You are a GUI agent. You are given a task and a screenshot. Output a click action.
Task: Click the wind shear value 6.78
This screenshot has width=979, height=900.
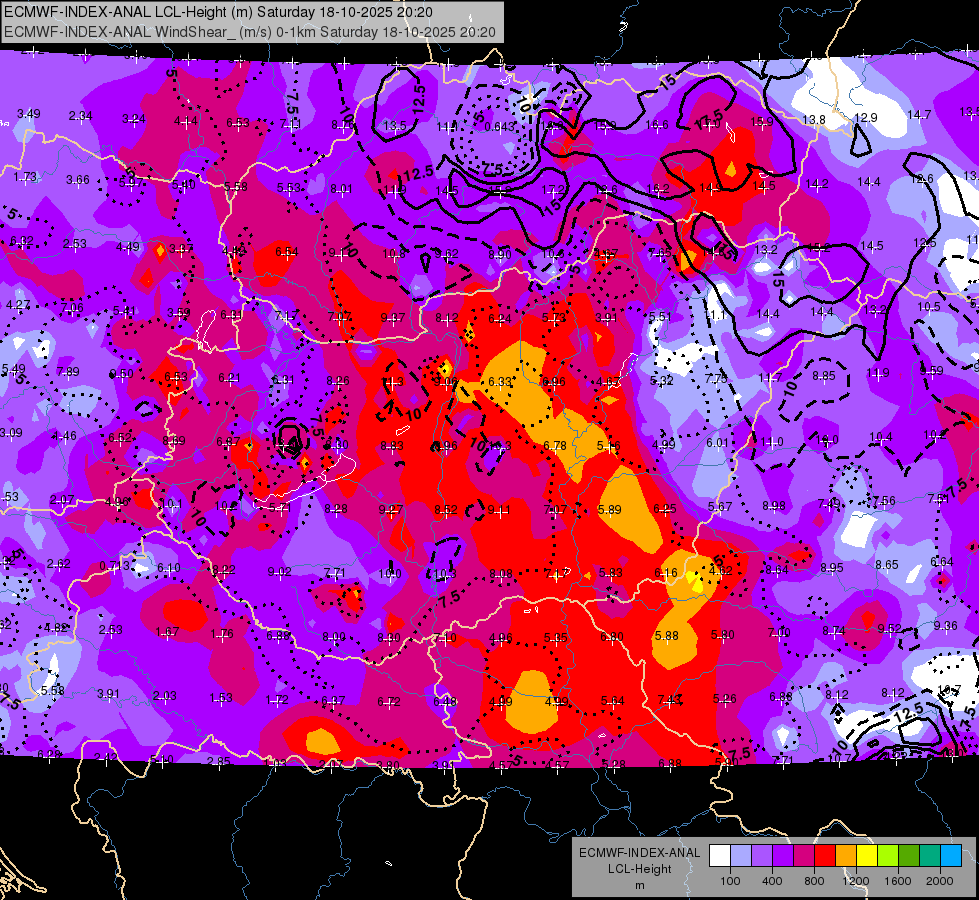pyautogui.click(x=554, y=445)
